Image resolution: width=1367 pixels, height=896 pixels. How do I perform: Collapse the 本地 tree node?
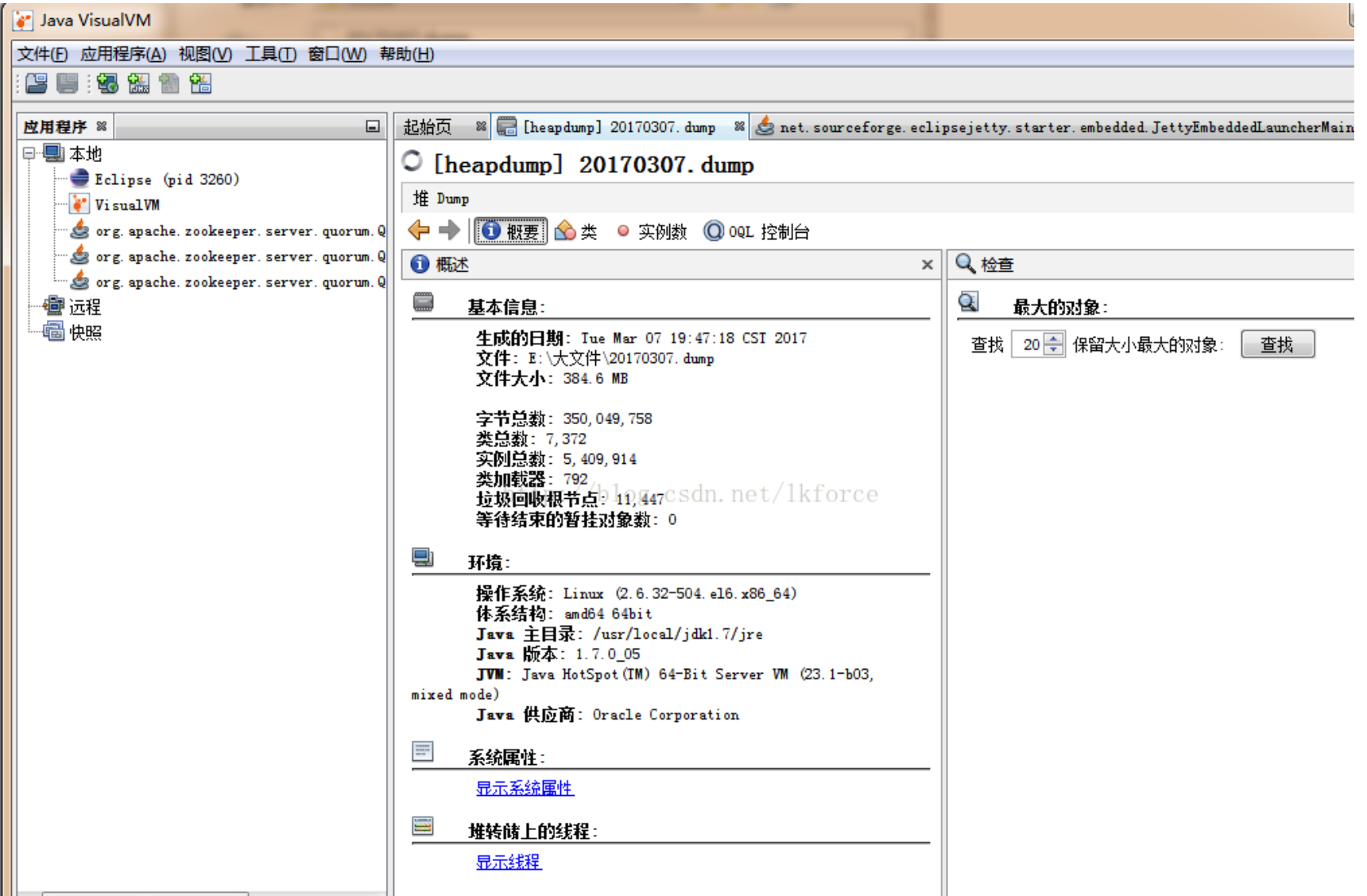(29, 153)
